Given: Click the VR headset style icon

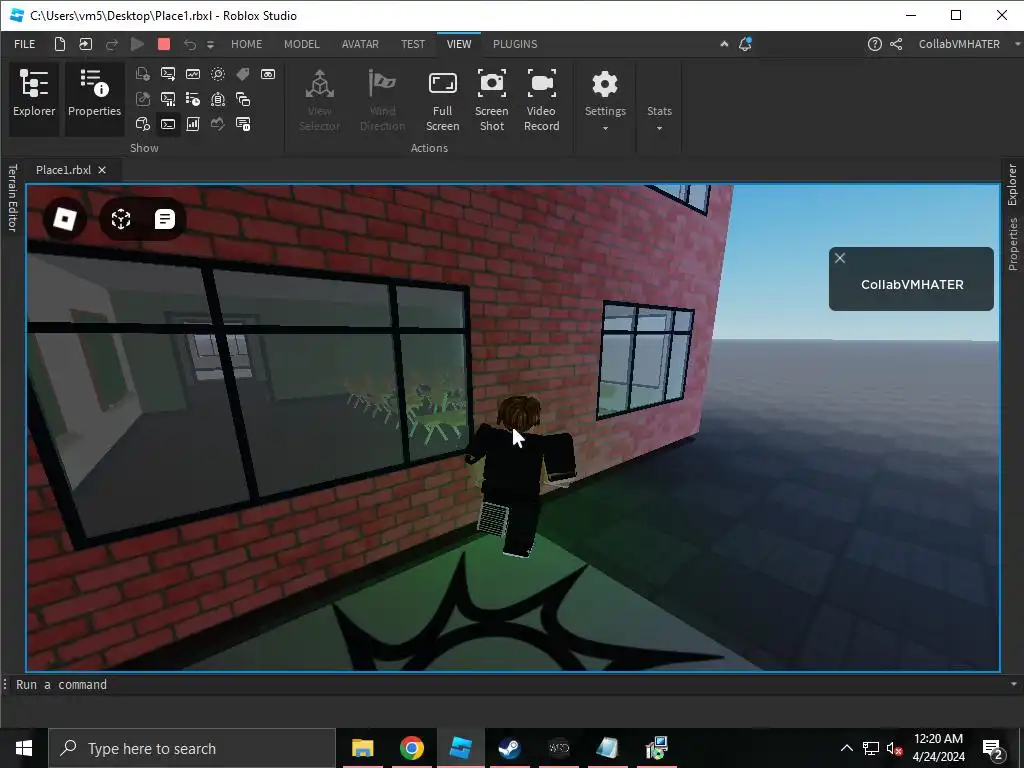Looking at the screenshot, I should pyautogui.click(x=268, y=74).
